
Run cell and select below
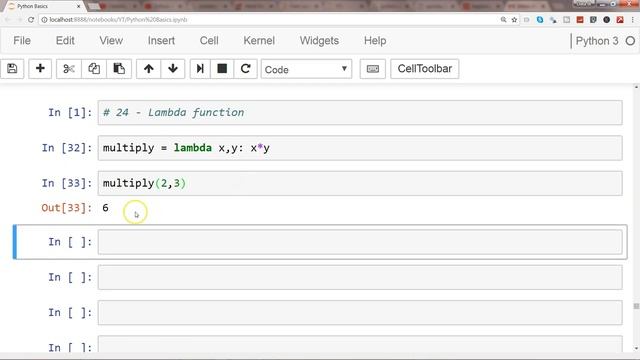pos(200,69)
